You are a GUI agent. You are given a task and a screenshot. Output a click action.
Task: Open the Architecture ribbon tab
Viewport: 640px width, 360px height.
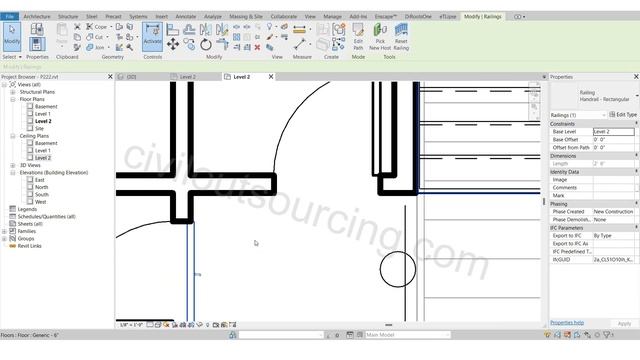37,16
